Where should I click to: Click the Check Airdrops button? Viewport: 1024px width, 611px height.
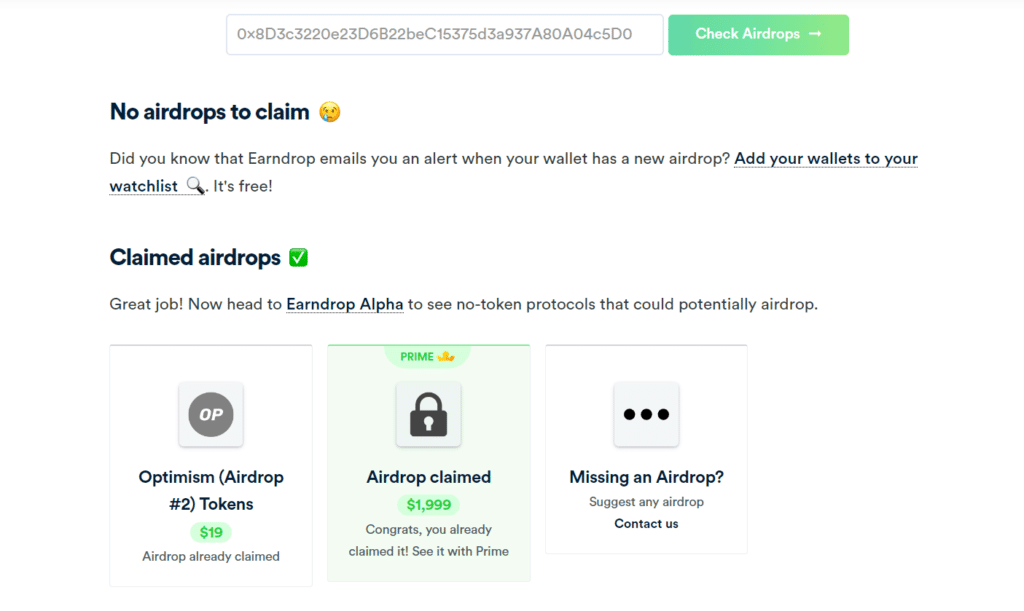(x=758, y=35)
